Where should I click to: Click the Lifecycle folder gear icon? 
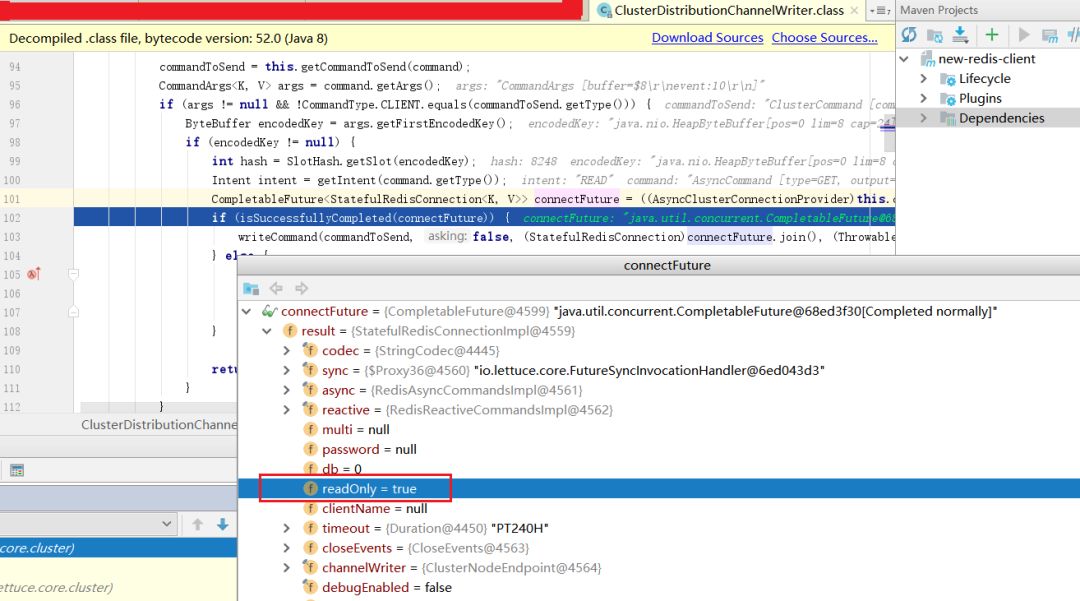pos(948,79)
